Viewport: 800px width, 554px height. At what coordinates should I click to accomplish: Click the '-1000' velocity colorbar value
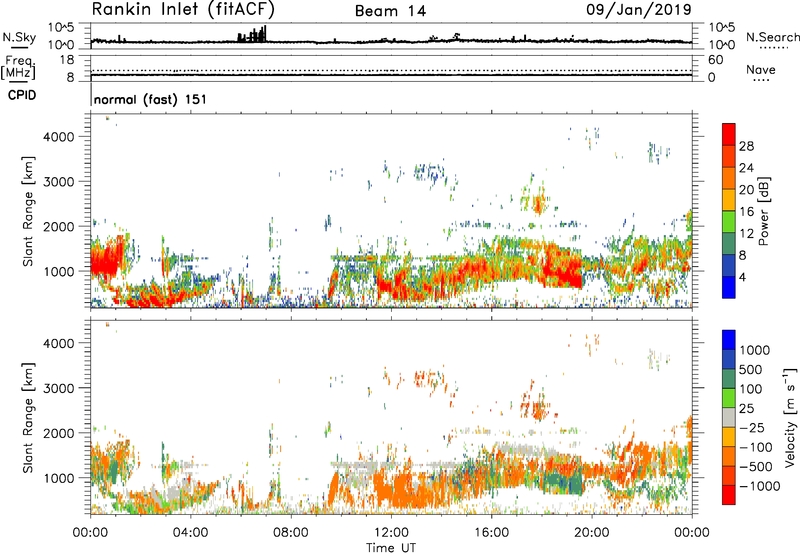pos(759,486)
